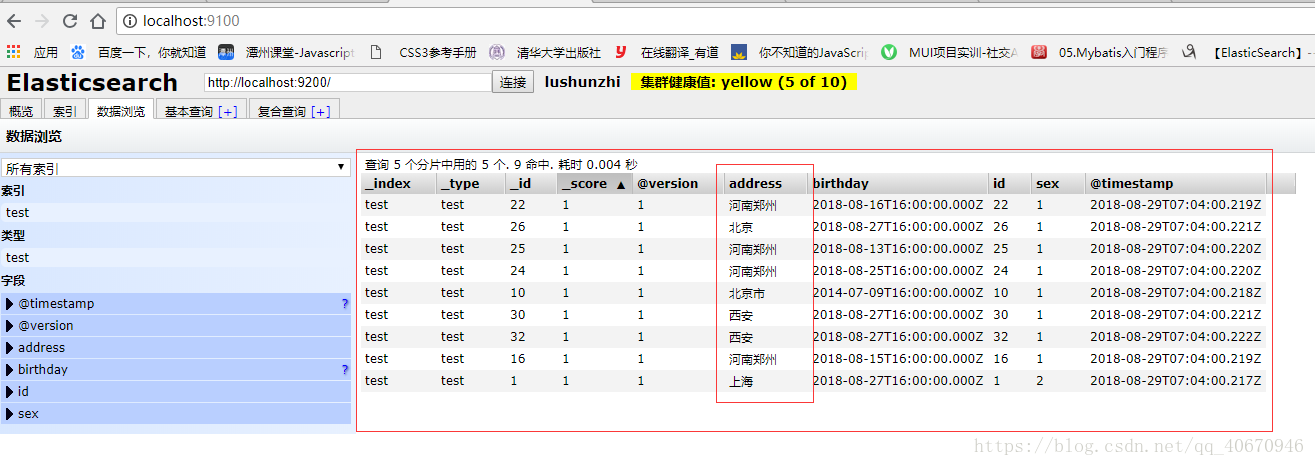Select the 数据浏览 tab
This screenshot has width=1315, height=466.
pyautogui.click(x=121, y=111)
